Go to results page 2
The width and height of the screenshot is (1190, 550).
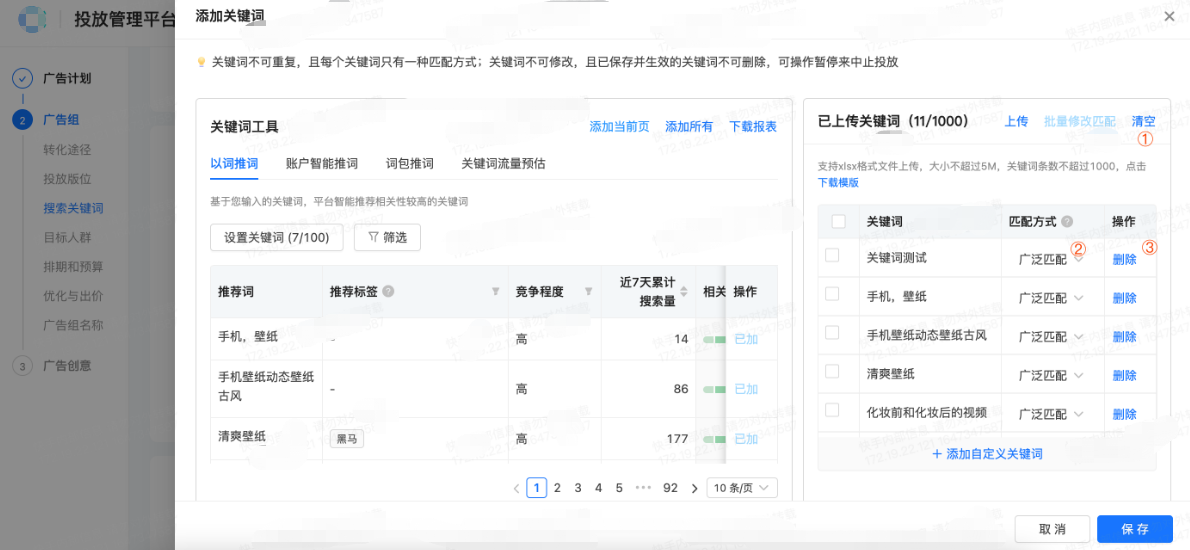point(557,488)
